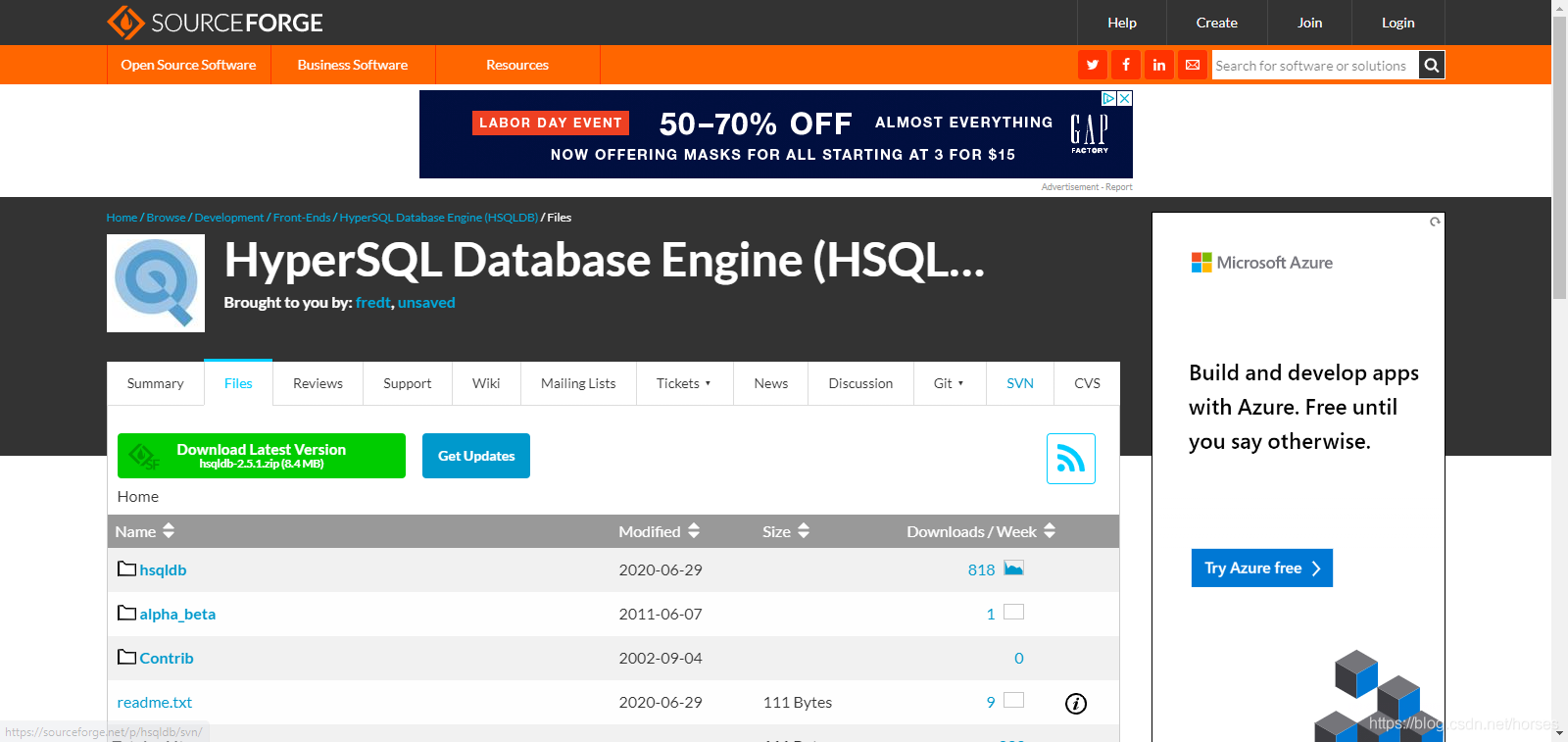Open the Support tab
Viewport: 1568px width, 742px height.
tap(408, 383)
